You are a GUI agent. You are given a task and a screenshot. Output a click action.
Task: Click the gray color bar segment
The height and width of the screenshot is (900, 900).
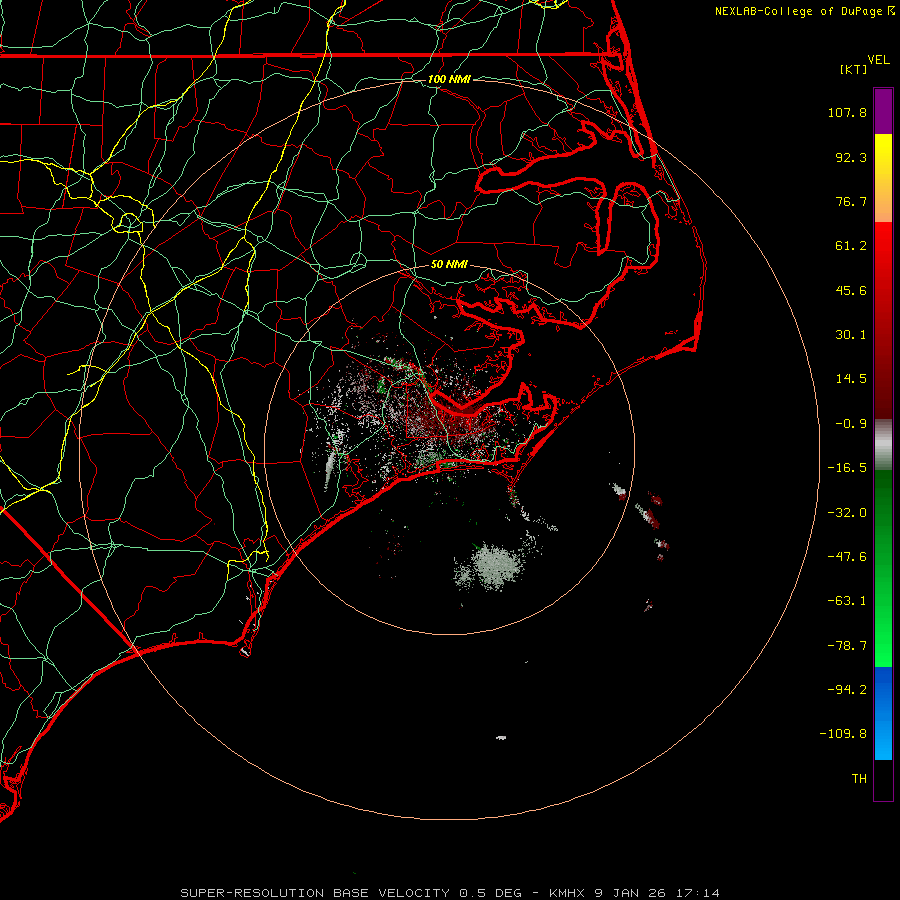883,444
